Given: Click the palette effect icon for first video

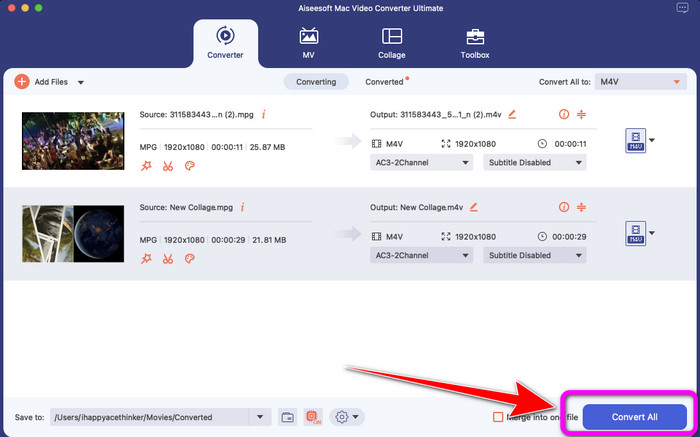Looking at the screenshot, I should click(x=190, y=166).
